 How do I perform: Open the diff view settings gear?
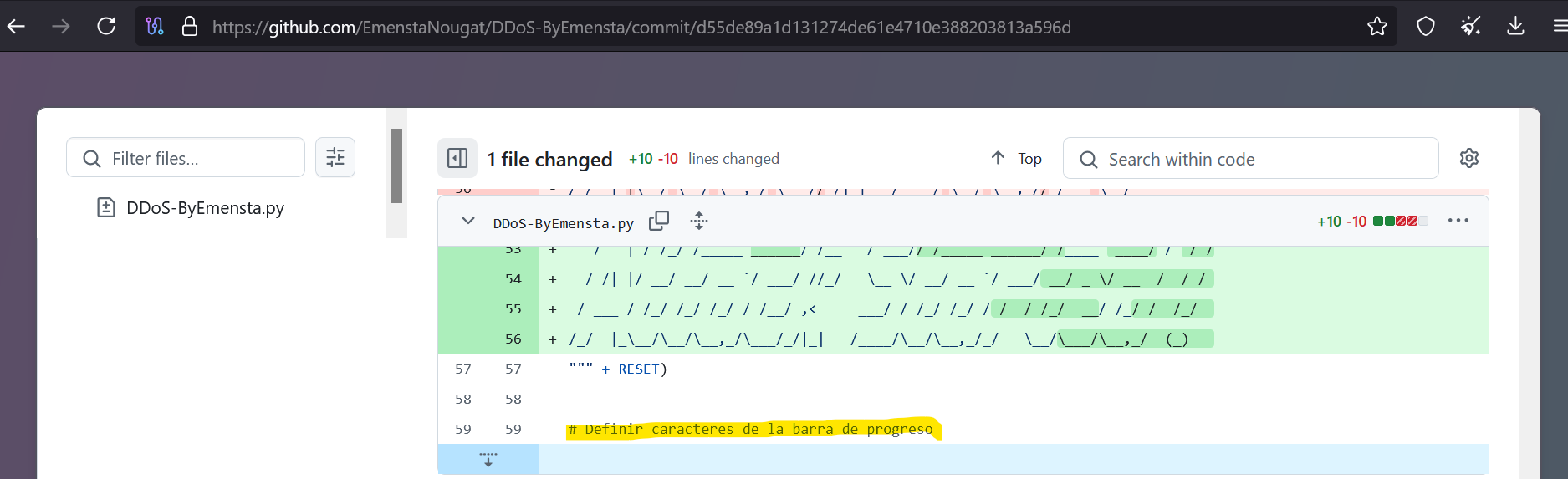click(x=1469, y=158)
